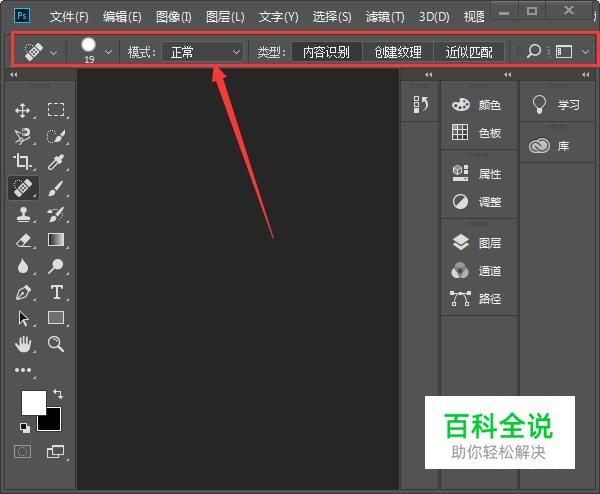Select the Spot Healing Brush in toolbox
600x494 pixels.
(23, 188)
